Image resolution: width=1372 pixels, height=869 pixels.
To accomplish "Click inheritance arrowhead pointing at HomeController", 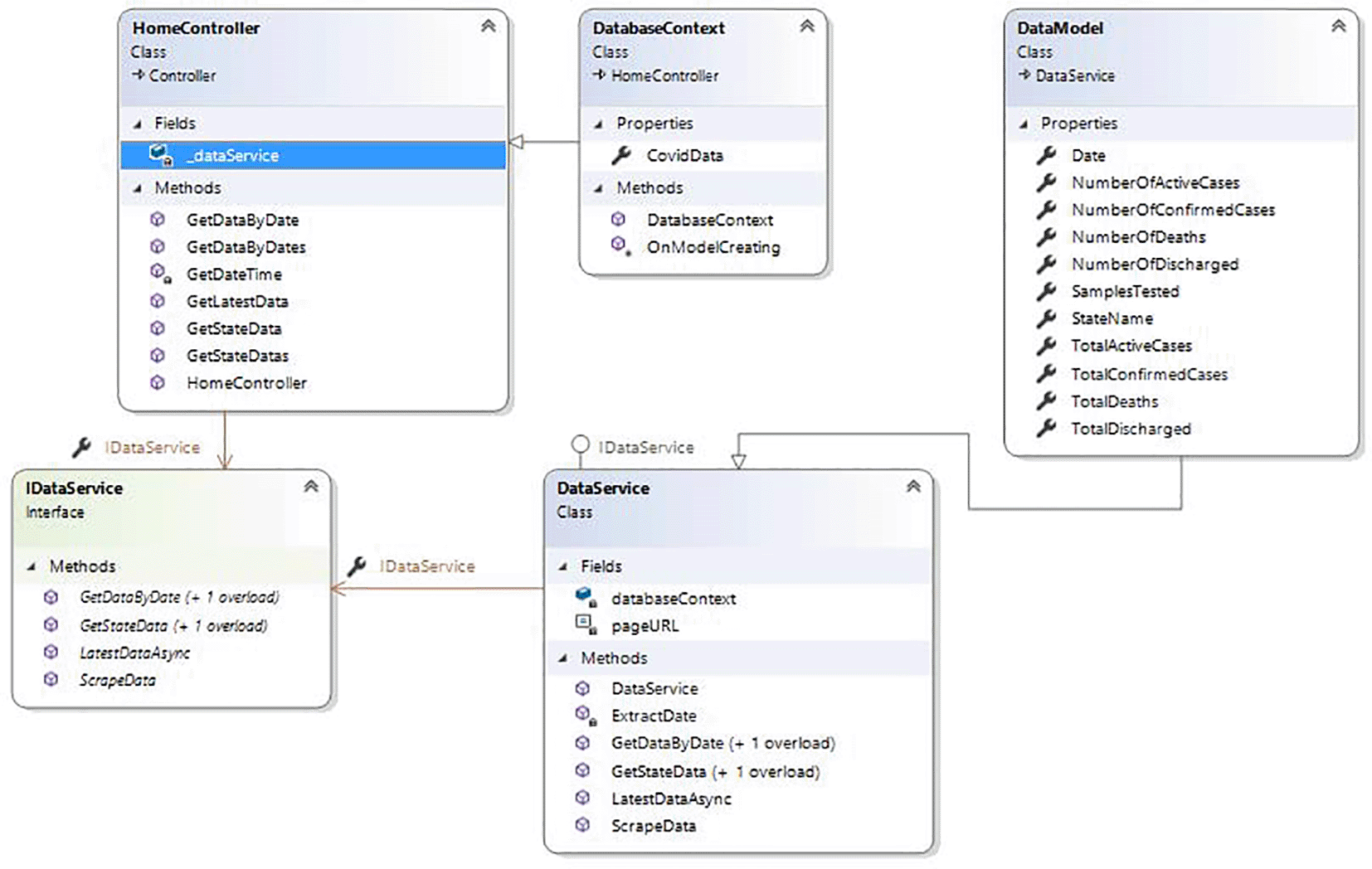I will click(x=516, y=142).
